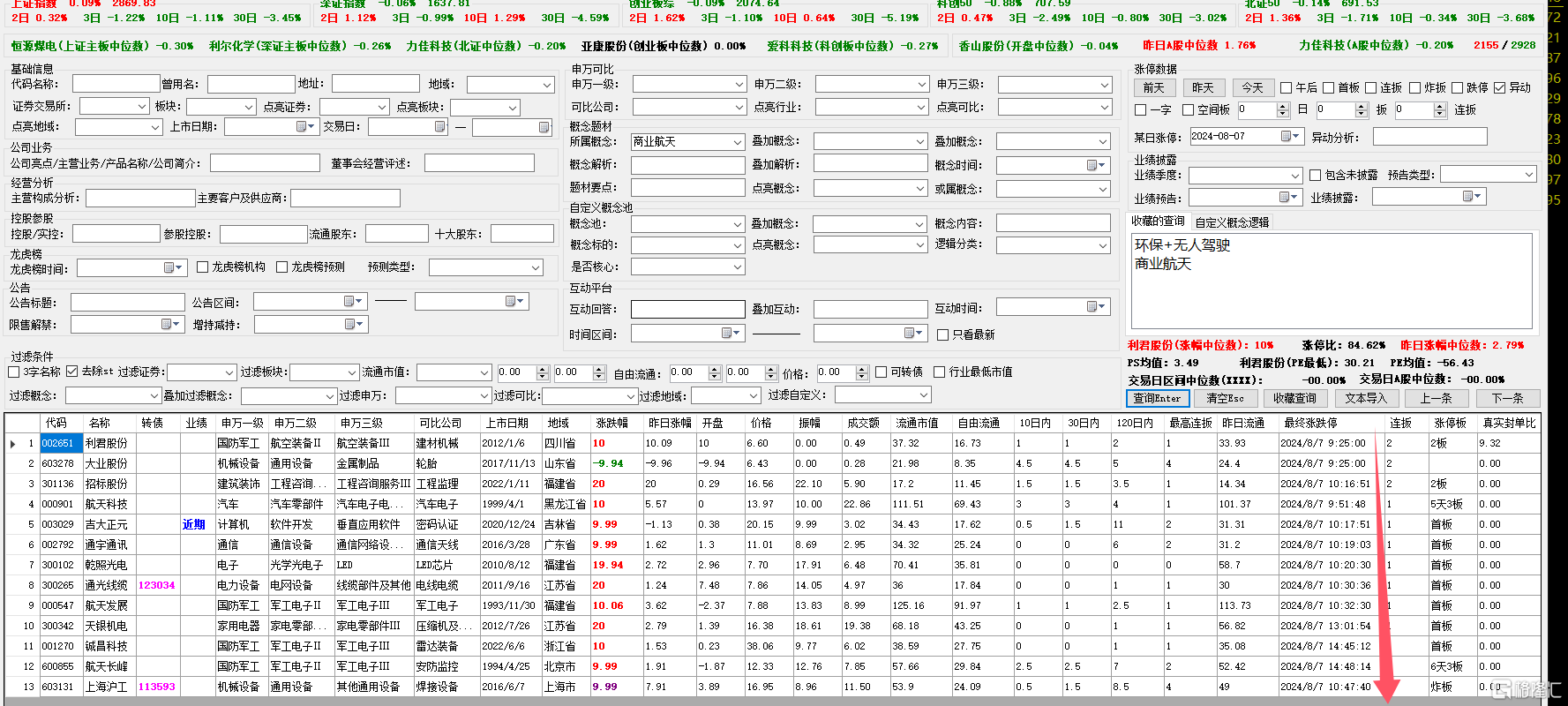Uncheck the 异动 checkbox
Screen dimensions: 1568x706
tap(1500, 87)
